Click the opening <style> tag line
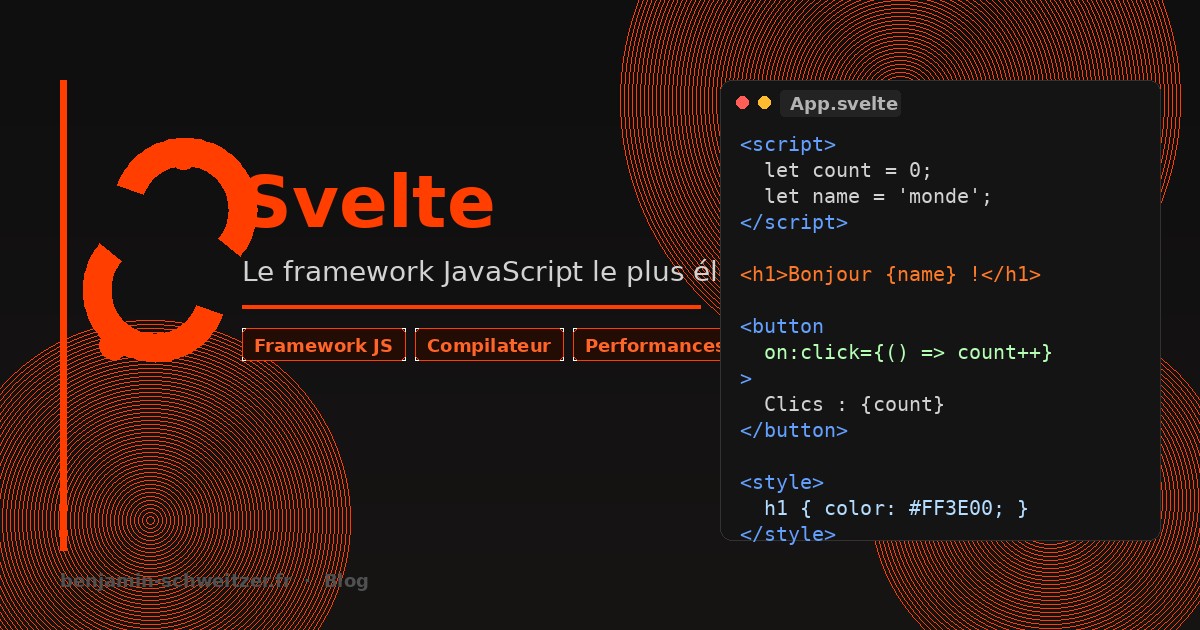The height and width of the screenshot is (630, 1200). (x=782, y=482)
